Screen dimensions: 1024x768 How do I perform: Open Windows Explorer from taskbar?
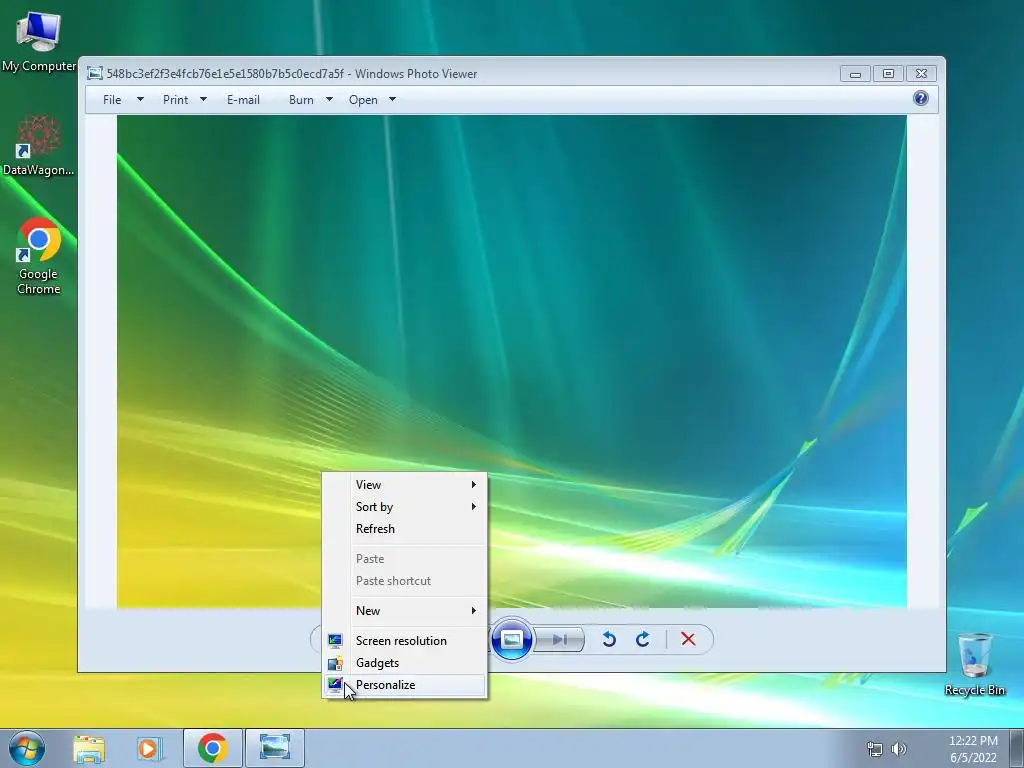pos(89,748)
